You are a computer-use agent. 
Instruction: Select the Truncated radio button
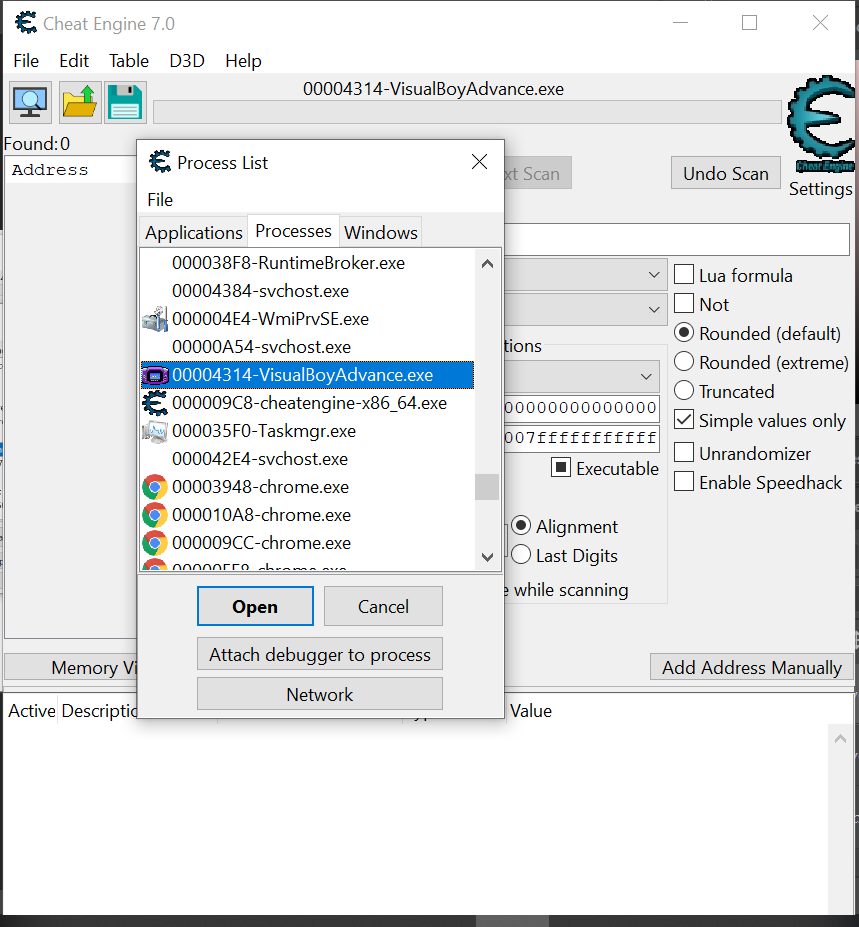(684, 391)
